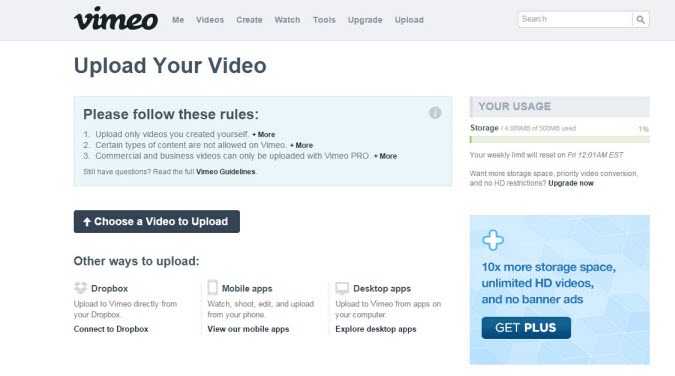The image size is (675, 376).
Task: Click the info icon in rules box
Action: [x=435, y=113]
